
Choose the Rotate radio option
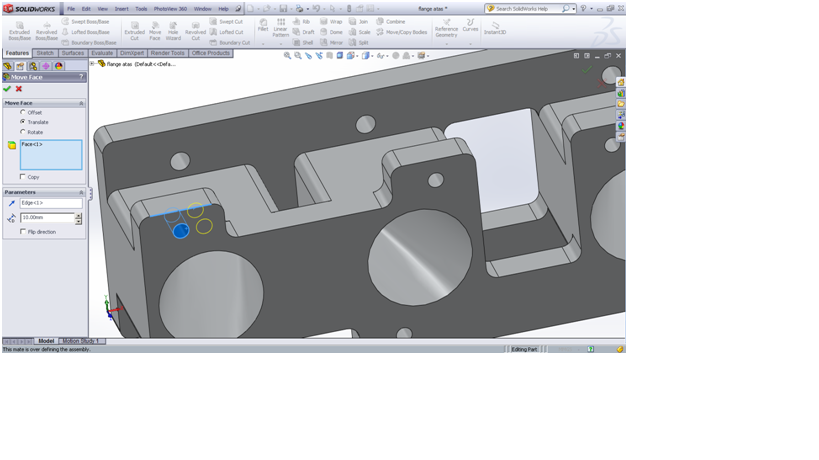pyautogui.click(x=23, y=132)
